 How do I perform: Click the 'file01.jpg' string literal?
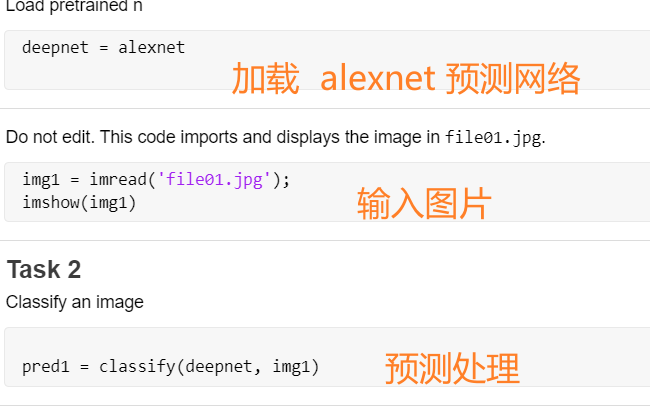tap(214, 180)
